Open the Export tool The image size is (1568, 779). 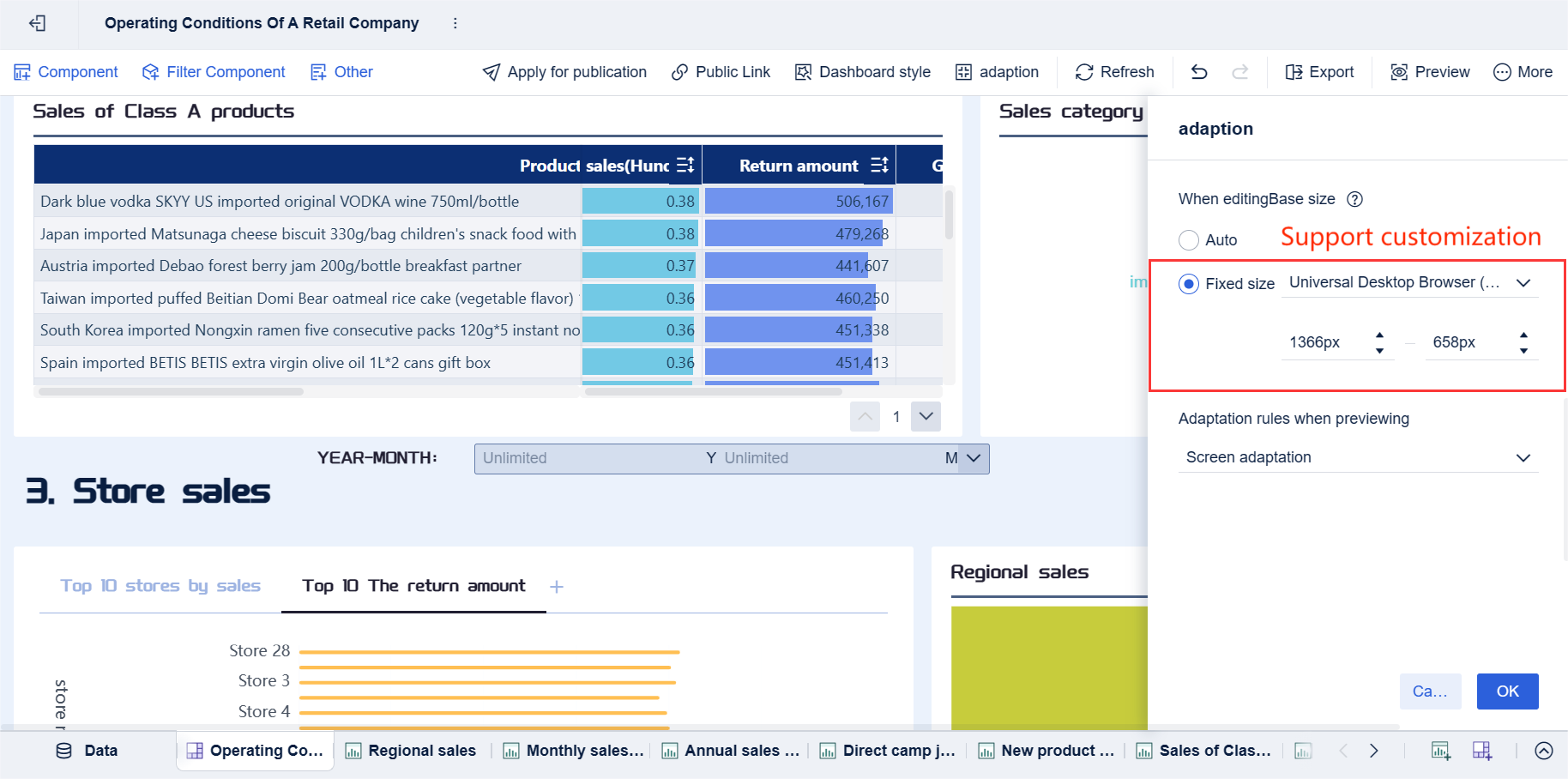coord(1295,72)
